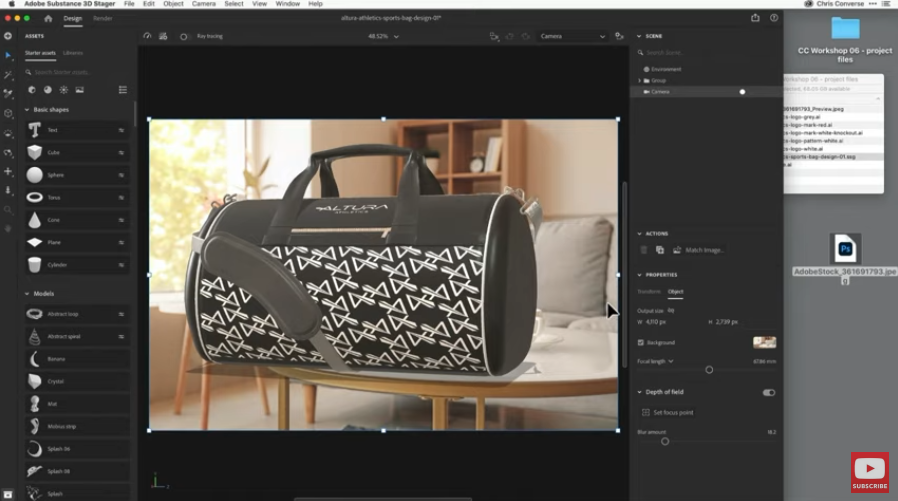Open the help question-mark icon
Screen dimensions: 898x501
774,18
